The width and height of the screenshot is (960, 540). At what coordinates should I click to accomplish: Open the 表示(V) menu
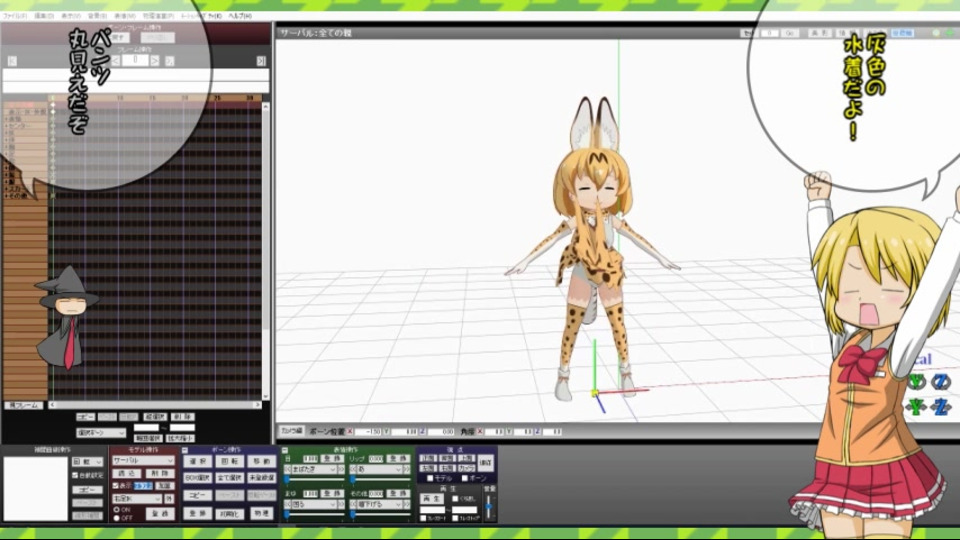click(70, 15)
